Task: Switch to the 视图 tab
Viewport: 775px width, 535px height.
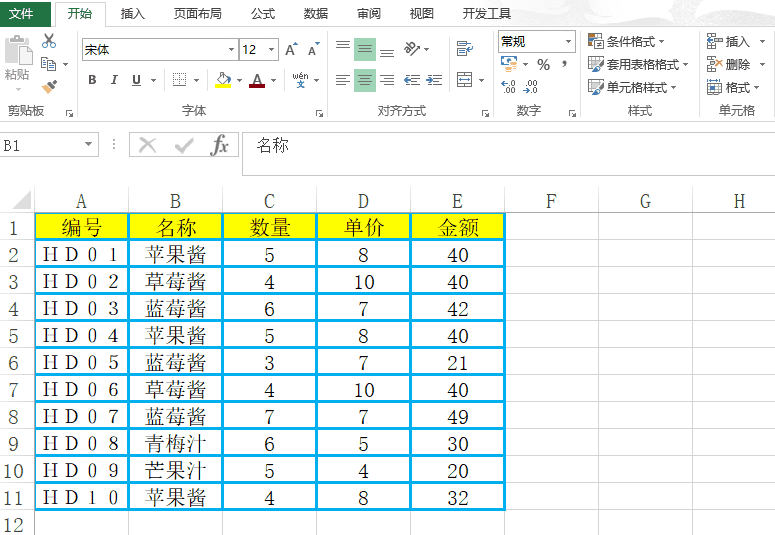Action: click(x=422, y=13)
